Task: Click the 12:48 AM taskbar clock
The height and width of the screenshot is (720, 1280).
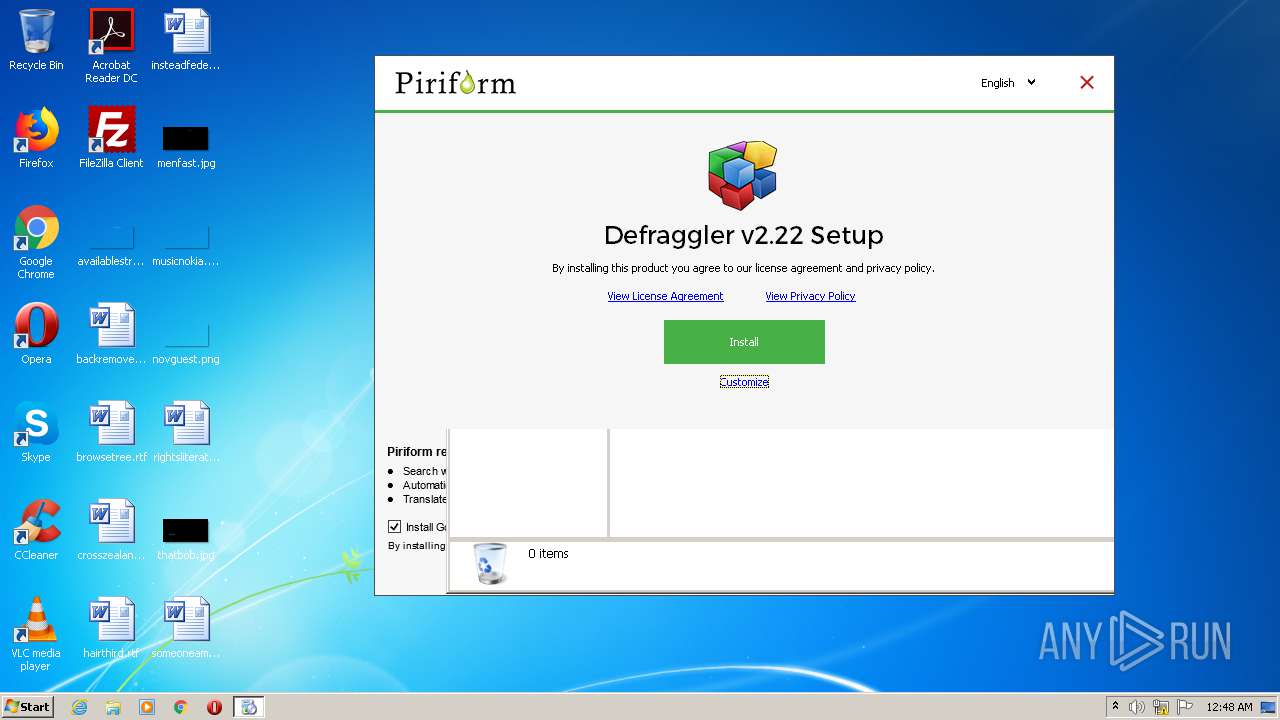Action: pyautogui.click(x=1229, y=707)
